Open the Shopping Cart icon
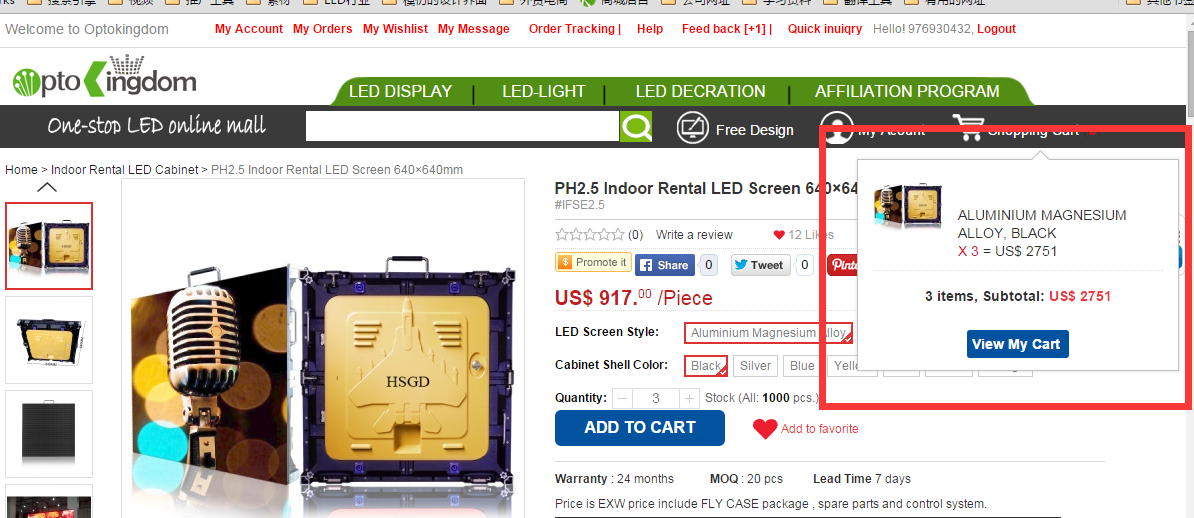Viewport: 1194px width, 518px height. (x=967, y=127)
